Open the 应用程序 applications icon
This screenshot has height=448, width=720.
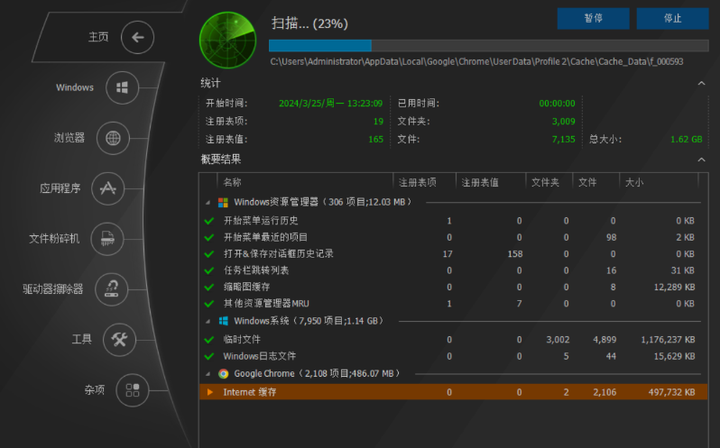tap(108, 189)
